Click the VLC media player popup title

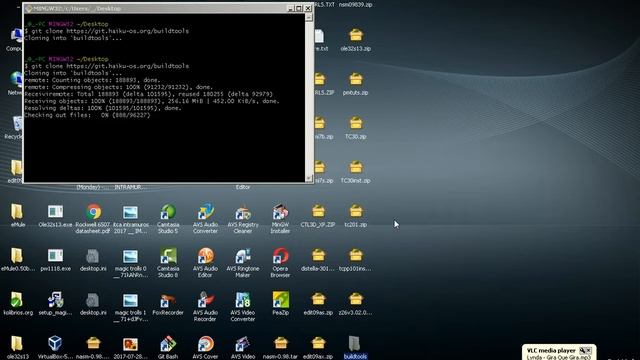(551, 350)
